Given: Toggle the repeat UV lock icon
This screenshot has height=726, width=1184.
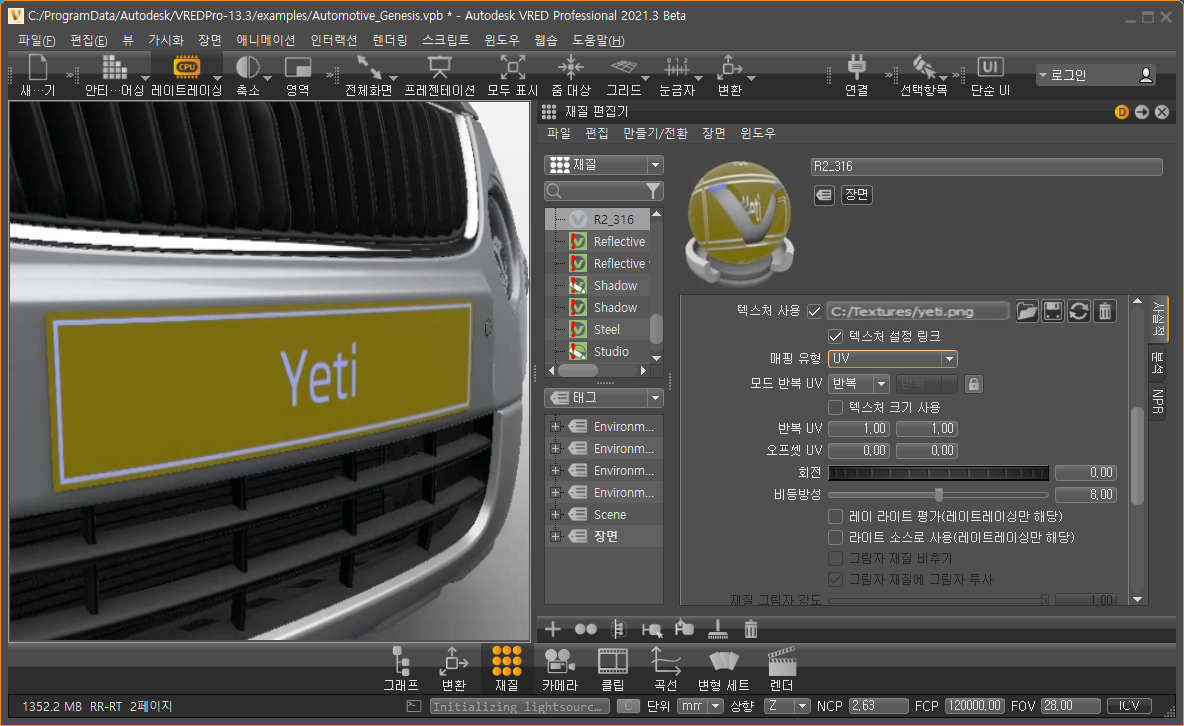Looking at the screenshot, I should click(974, 384).
